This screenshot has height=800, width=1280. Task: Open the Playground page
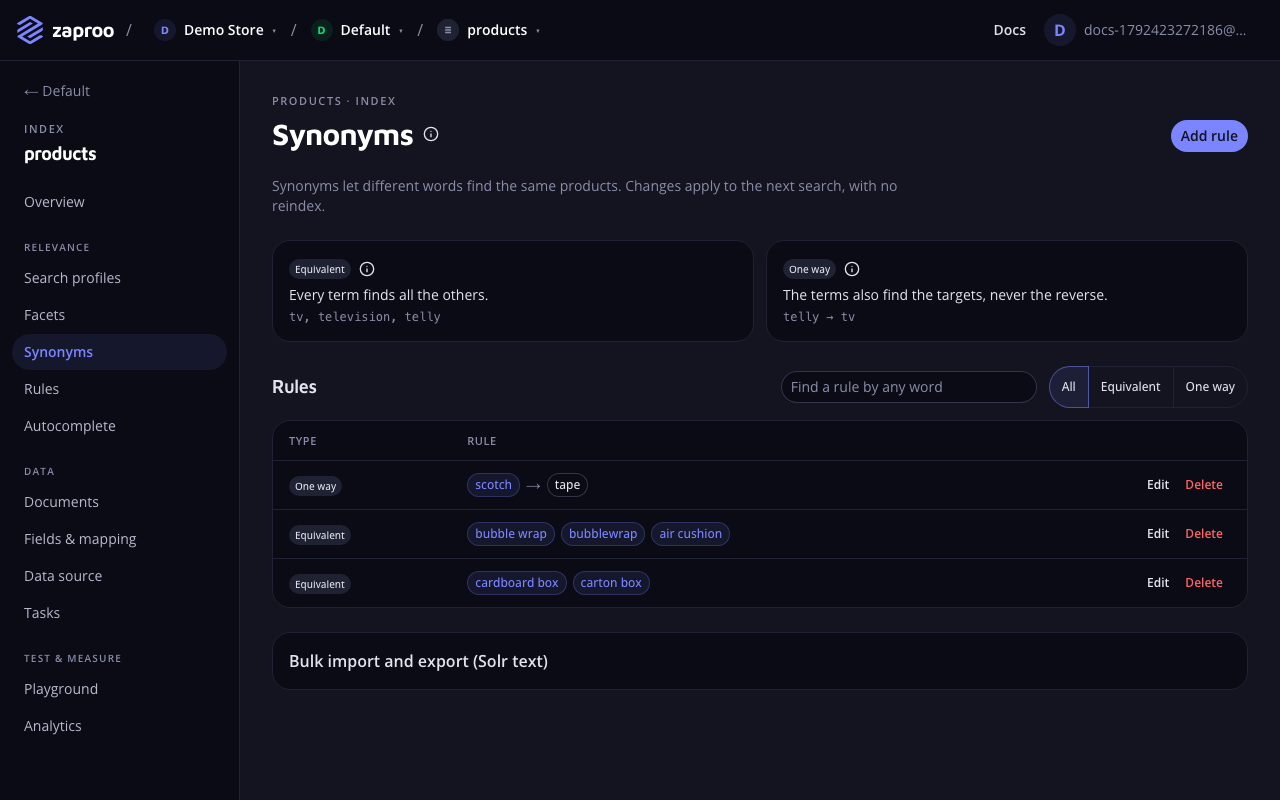click(x=119, y=689)
